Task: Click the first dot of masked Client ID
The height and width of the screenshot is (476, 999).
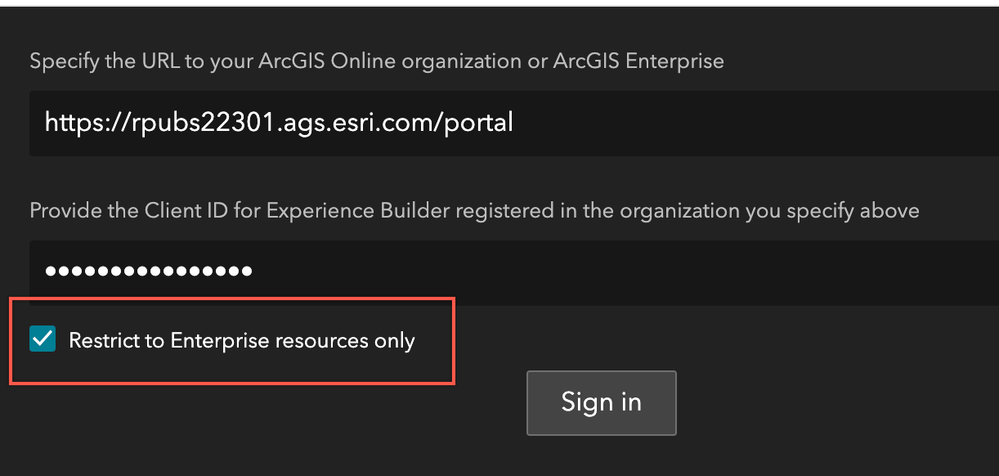Action: [51, 271]
